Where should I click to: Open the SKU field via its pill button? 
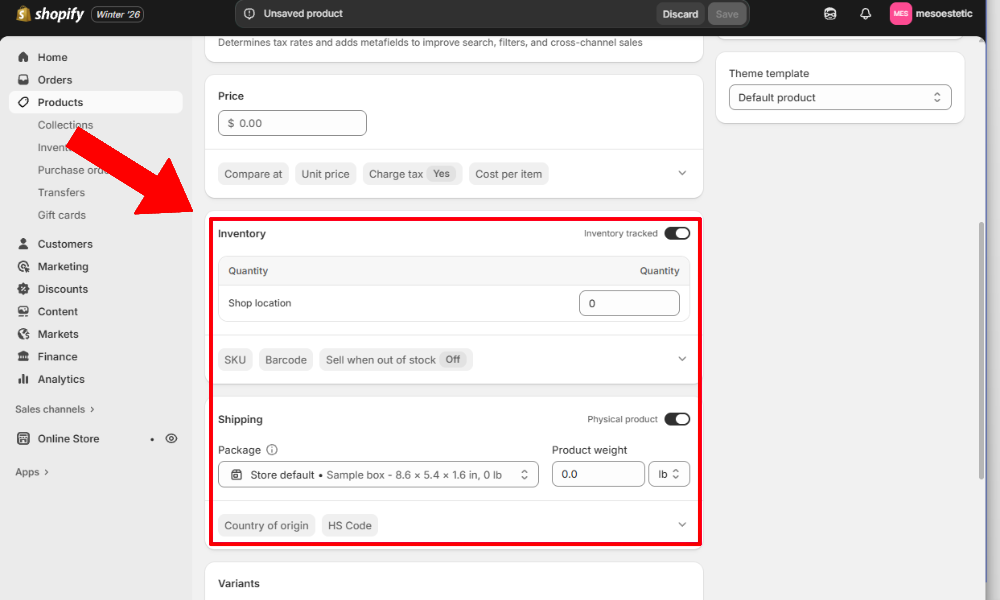(x=235, y=358)
